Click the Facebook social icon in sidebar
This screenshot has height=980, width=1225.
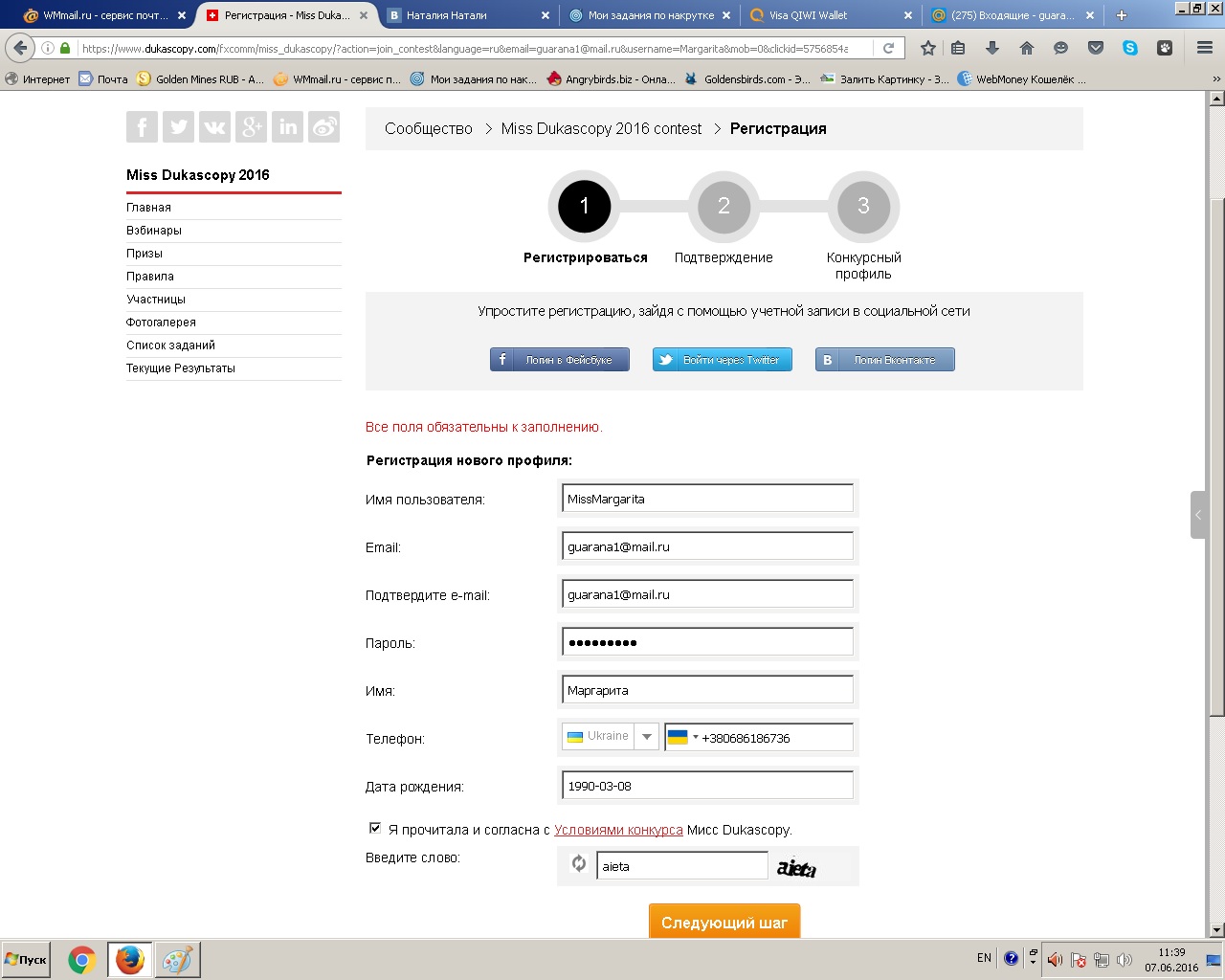[x=142, y=126]
